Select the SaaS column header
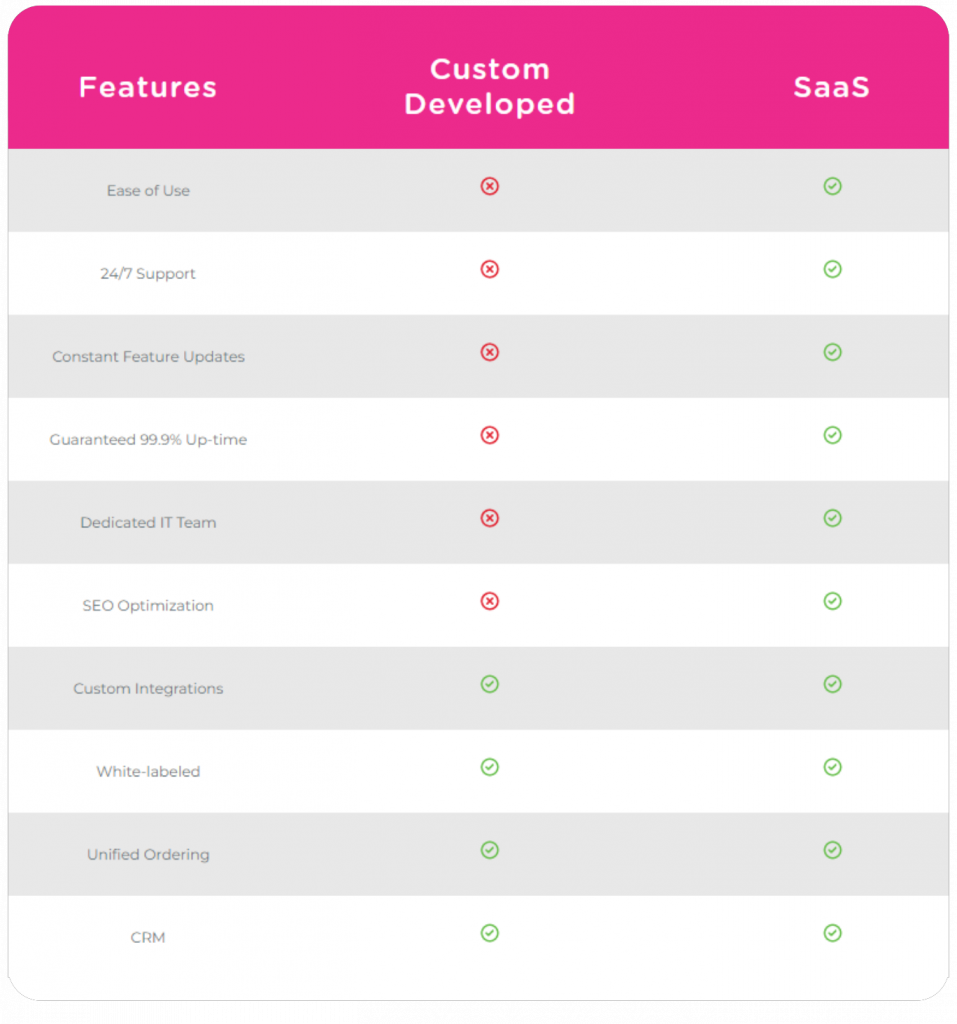 832,88
